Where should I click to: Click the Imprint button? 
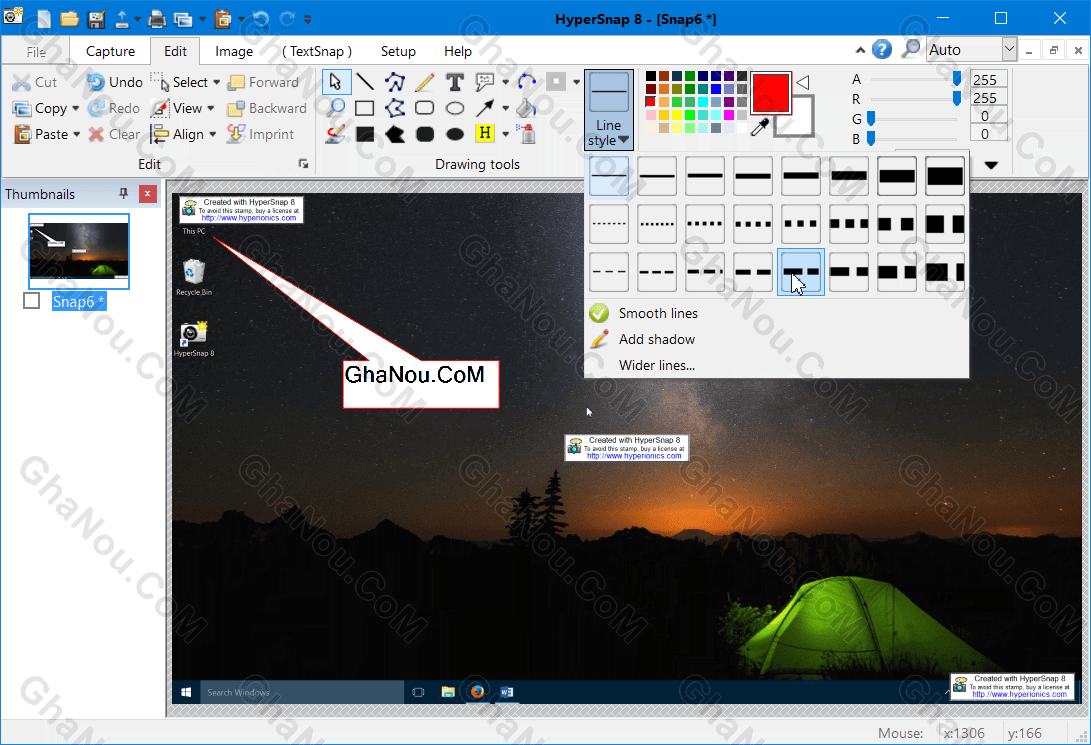point(261,134)
